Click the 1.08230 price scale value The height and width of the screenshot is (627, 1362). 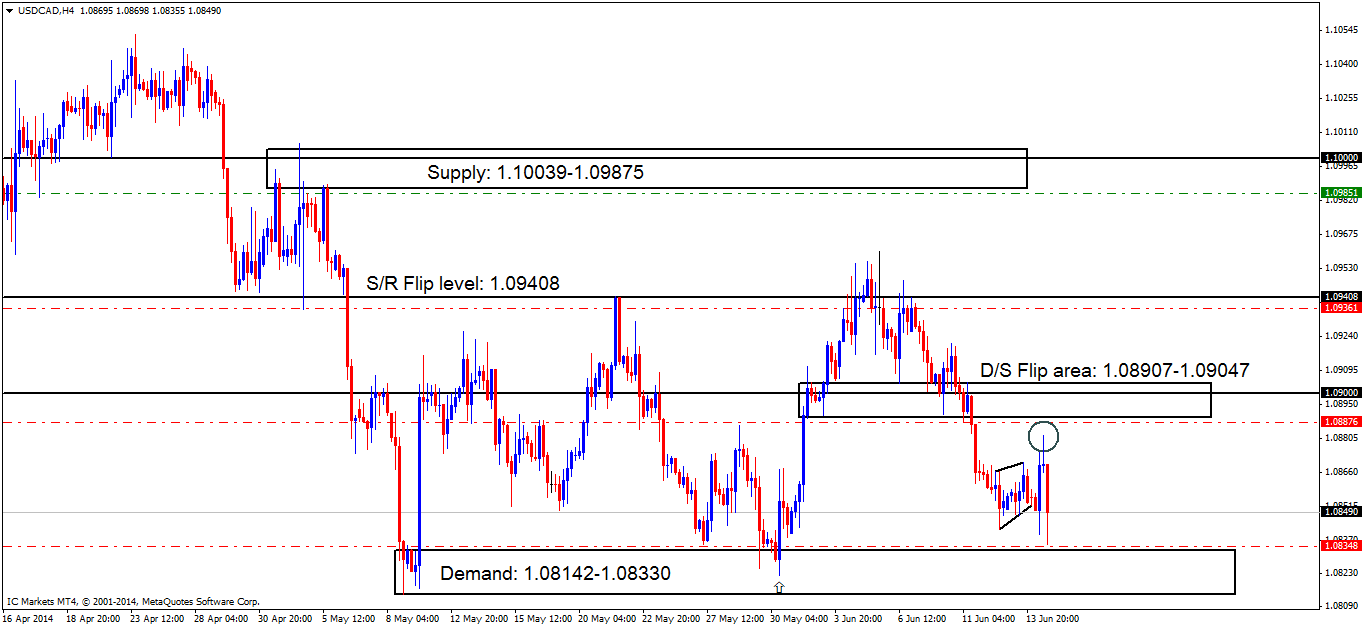[x=1340, y=574]
